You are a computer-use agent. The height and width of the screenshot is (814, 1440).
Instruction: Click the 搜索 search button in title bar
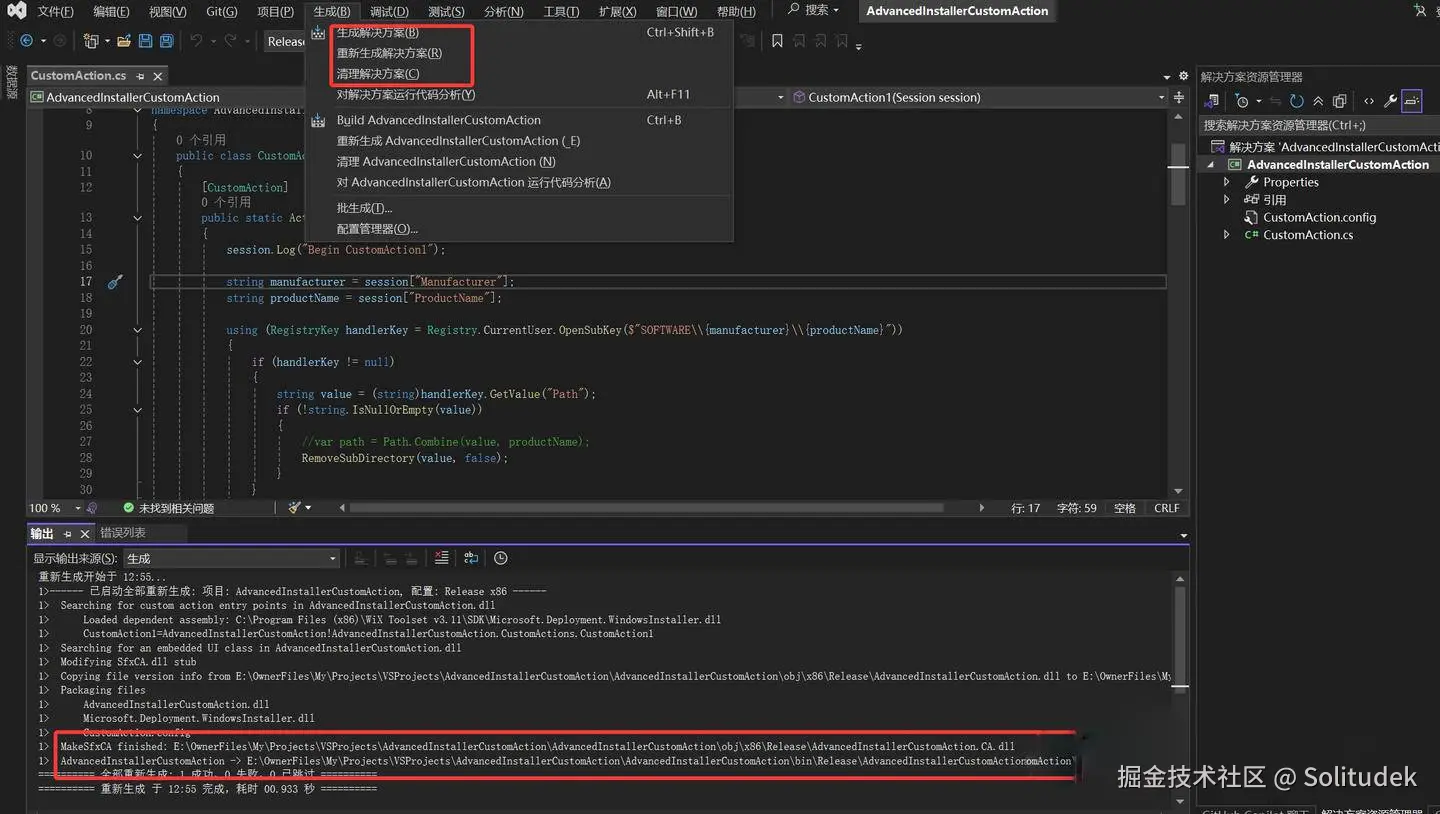point(813,10)
